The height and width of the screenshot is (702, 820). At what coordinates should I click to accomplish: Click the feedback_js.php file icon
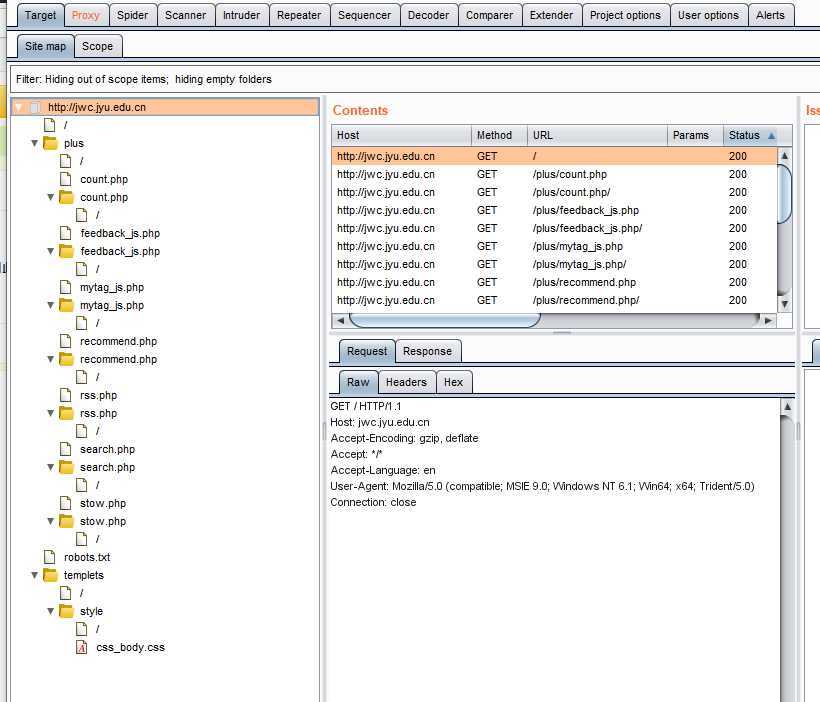point(66,233)
